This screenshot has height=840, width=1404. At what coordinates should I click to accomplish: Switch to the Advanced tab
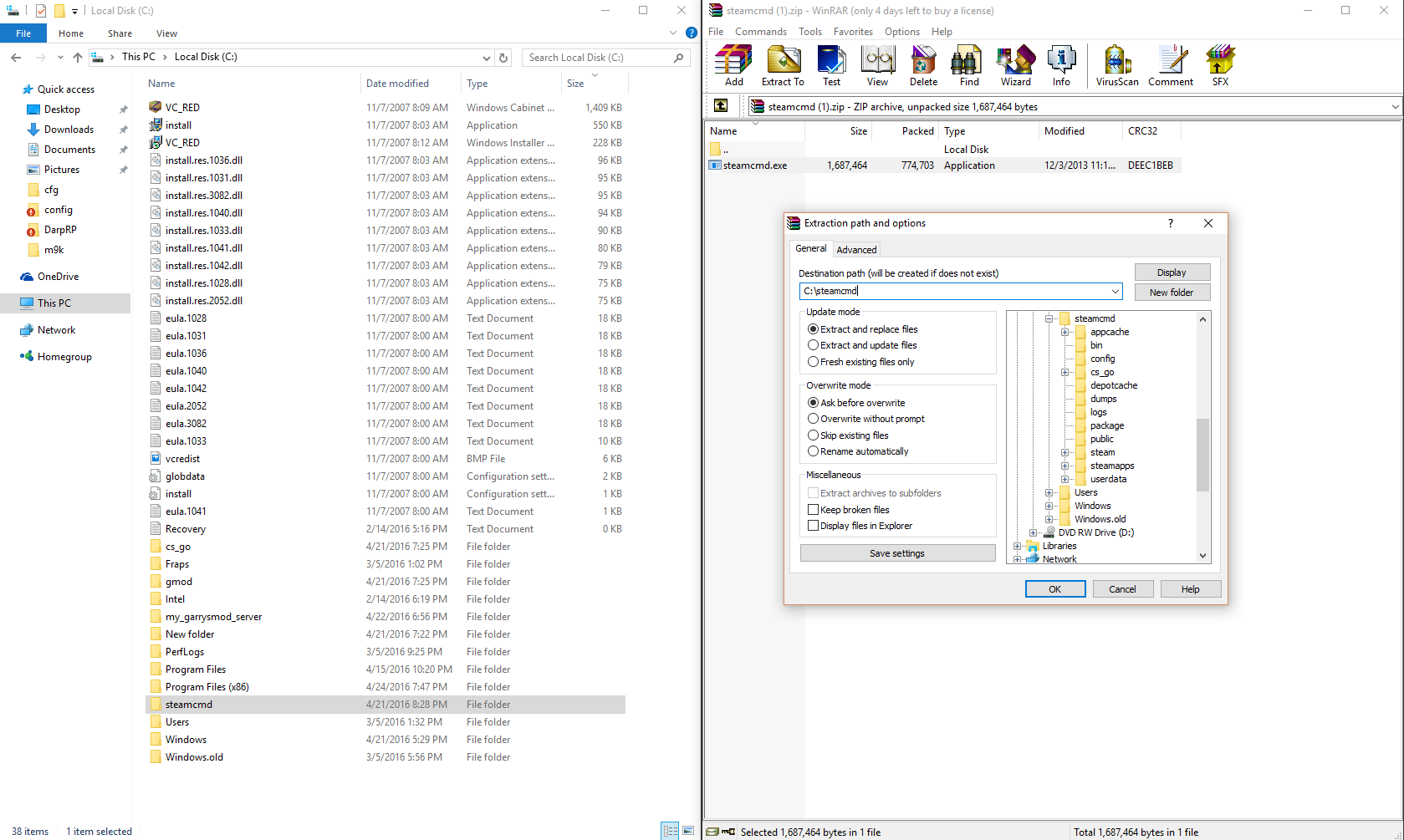click(x=856, y=250)
